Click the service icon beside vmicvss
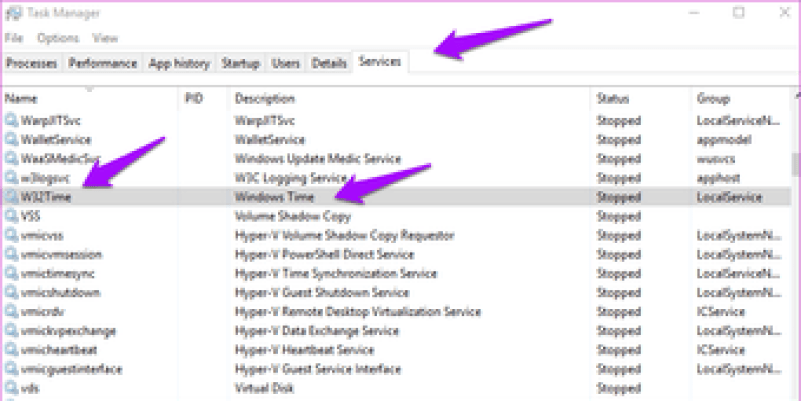The image size is (801, 401). [x=12, y=235]
